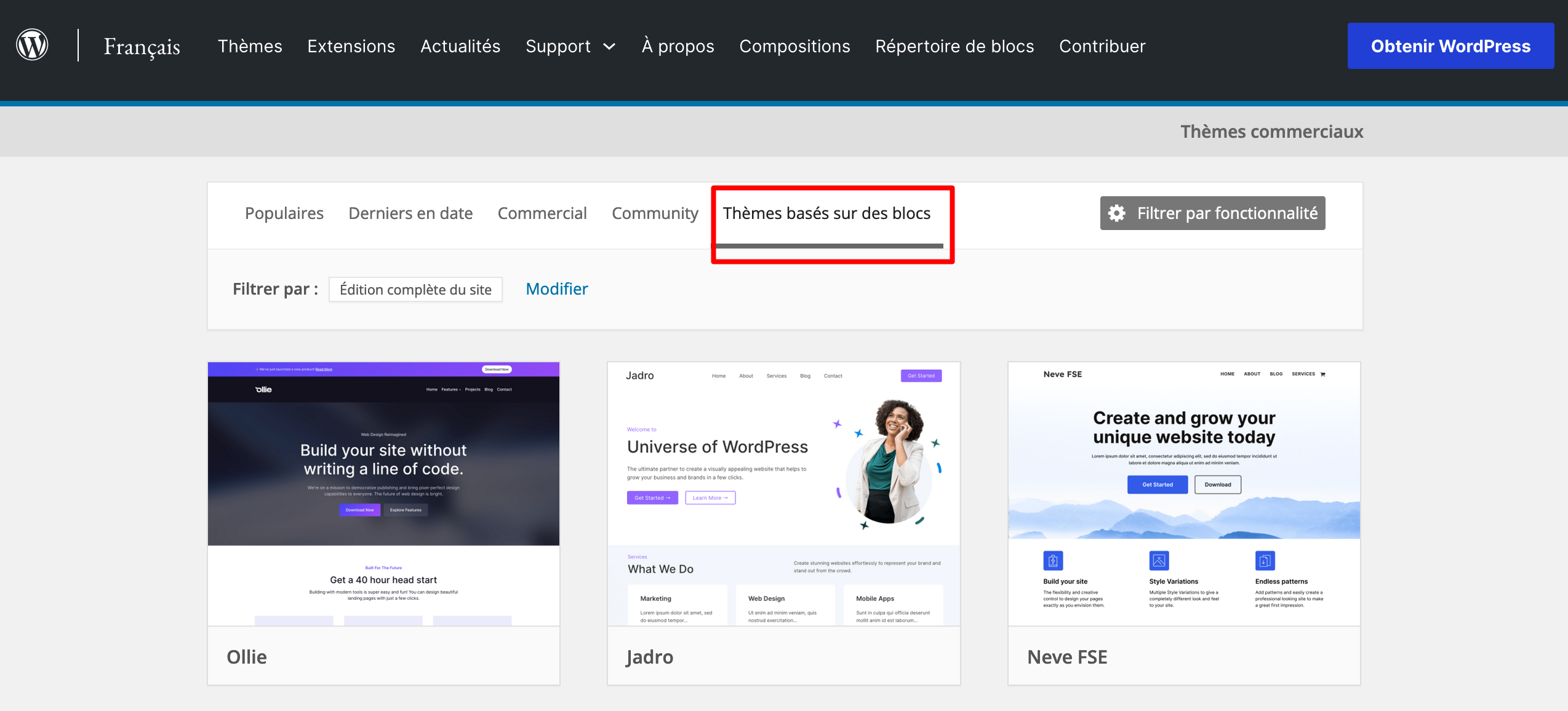
Task: Open the Extensions menu item
Action: [351, 46]
